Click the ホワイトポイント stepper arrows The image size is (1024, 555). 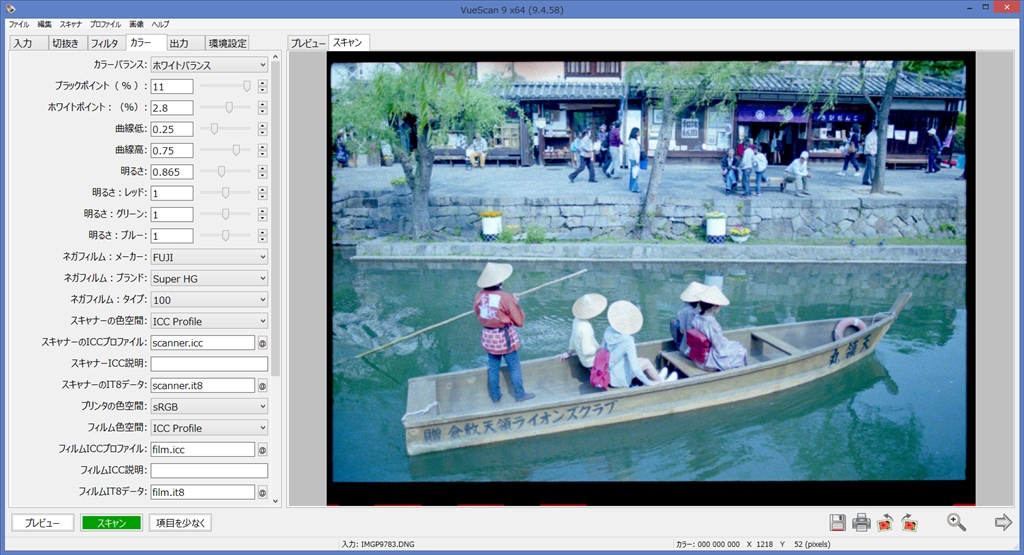[262, 107]
